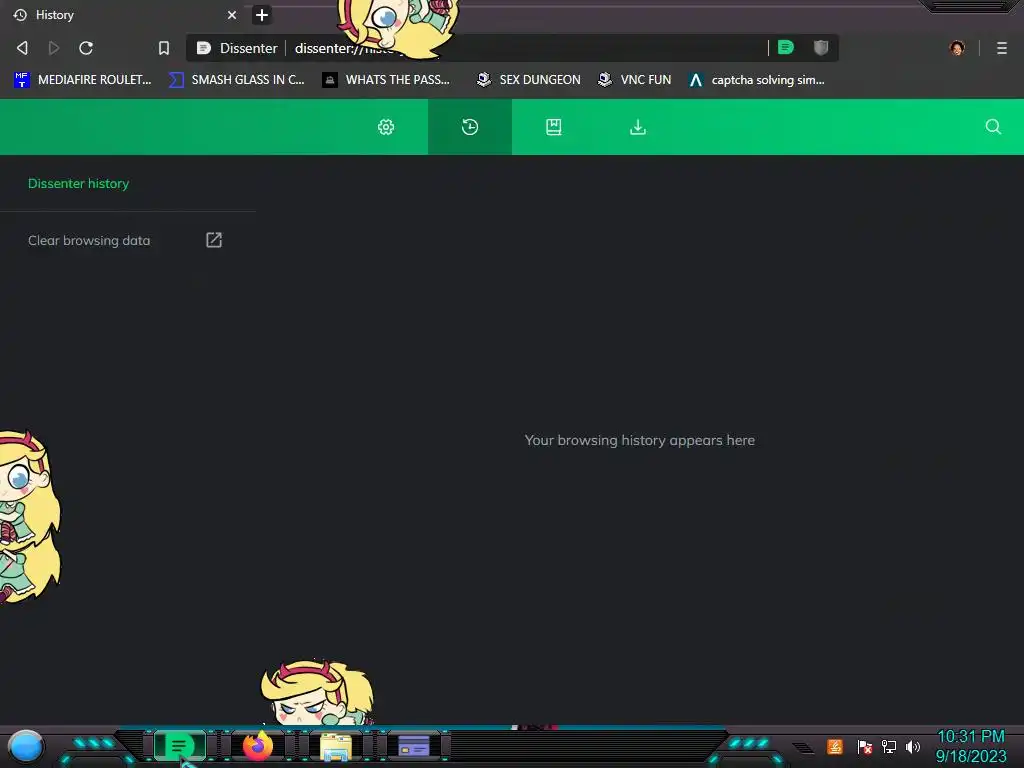This screenshot has height=768, width=1024.
Task: Open Action Center flag tray icon
Action: [x=865, y=746]
